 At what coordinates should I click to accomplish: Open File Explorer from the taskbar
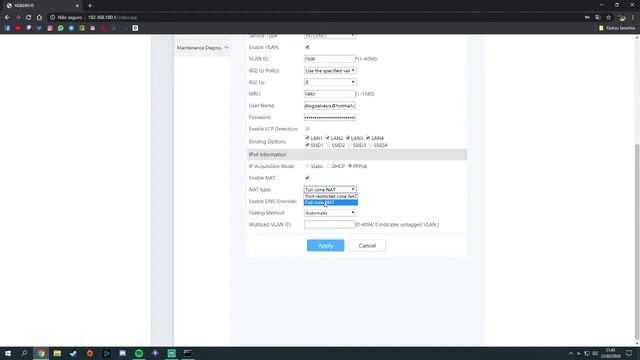pos(57,353)
